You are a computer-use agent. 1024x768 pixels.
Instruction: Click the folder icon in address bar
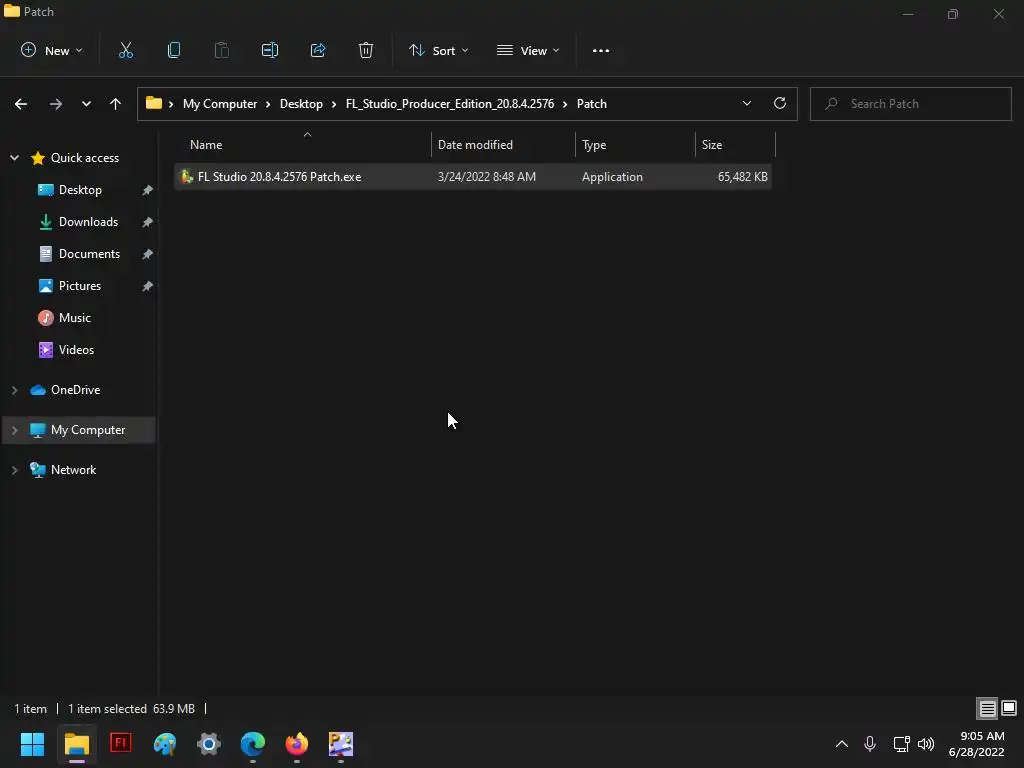point(153,103)
